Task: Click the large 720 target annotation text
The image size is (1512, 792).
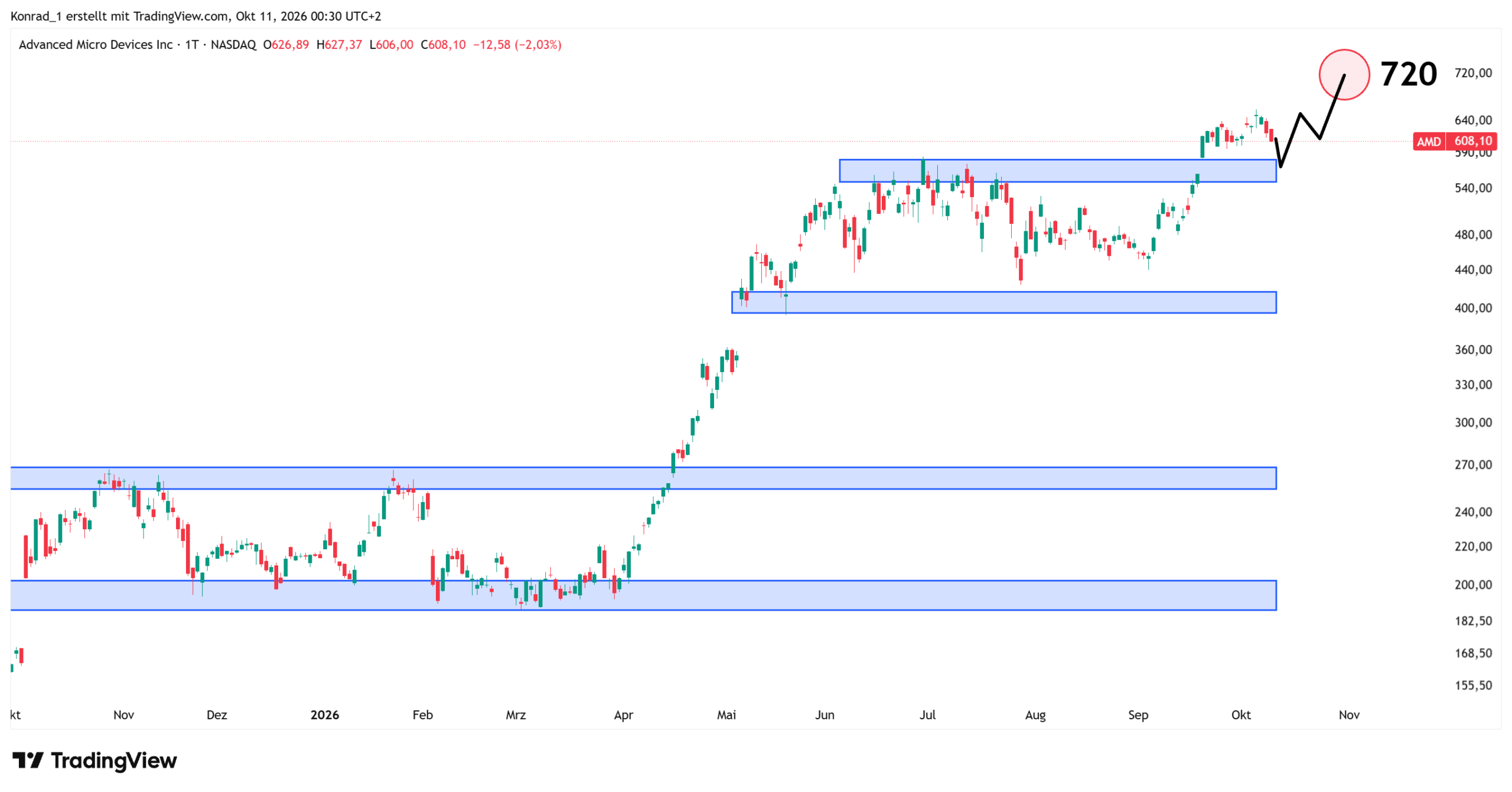Action: [x=1409, y=74]
